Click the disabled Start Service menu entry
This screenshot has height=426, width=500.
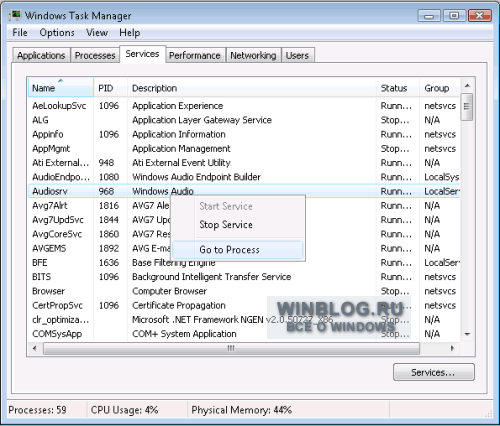pyautogui.click(x=238, y=206)
